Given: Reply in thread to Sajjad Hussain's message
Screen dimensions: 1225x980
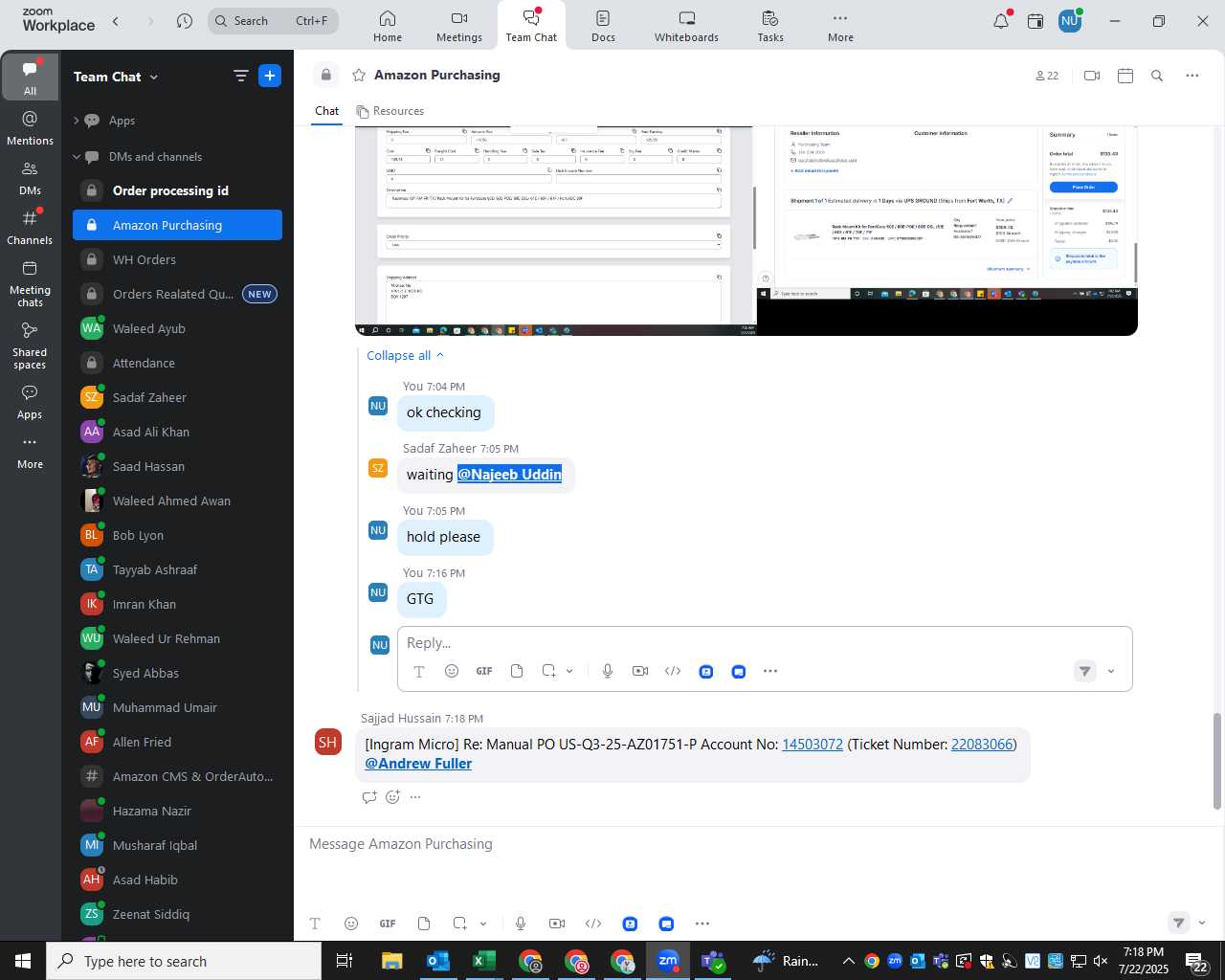Looking at the screenshot, I should point(369,797).
